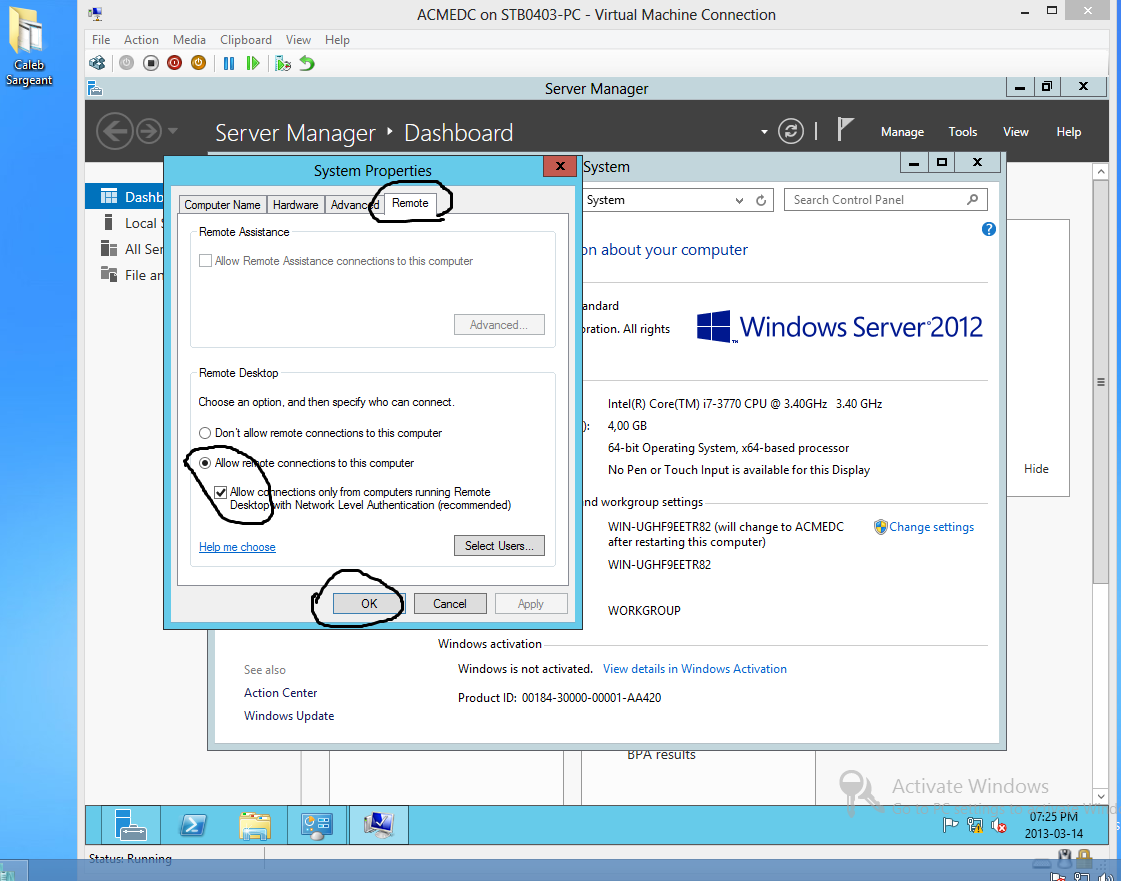Screen dimensions: 1121x881
Task: Select File and Storage Services icon
Action: pyautogui.click(x=109, y=275)
